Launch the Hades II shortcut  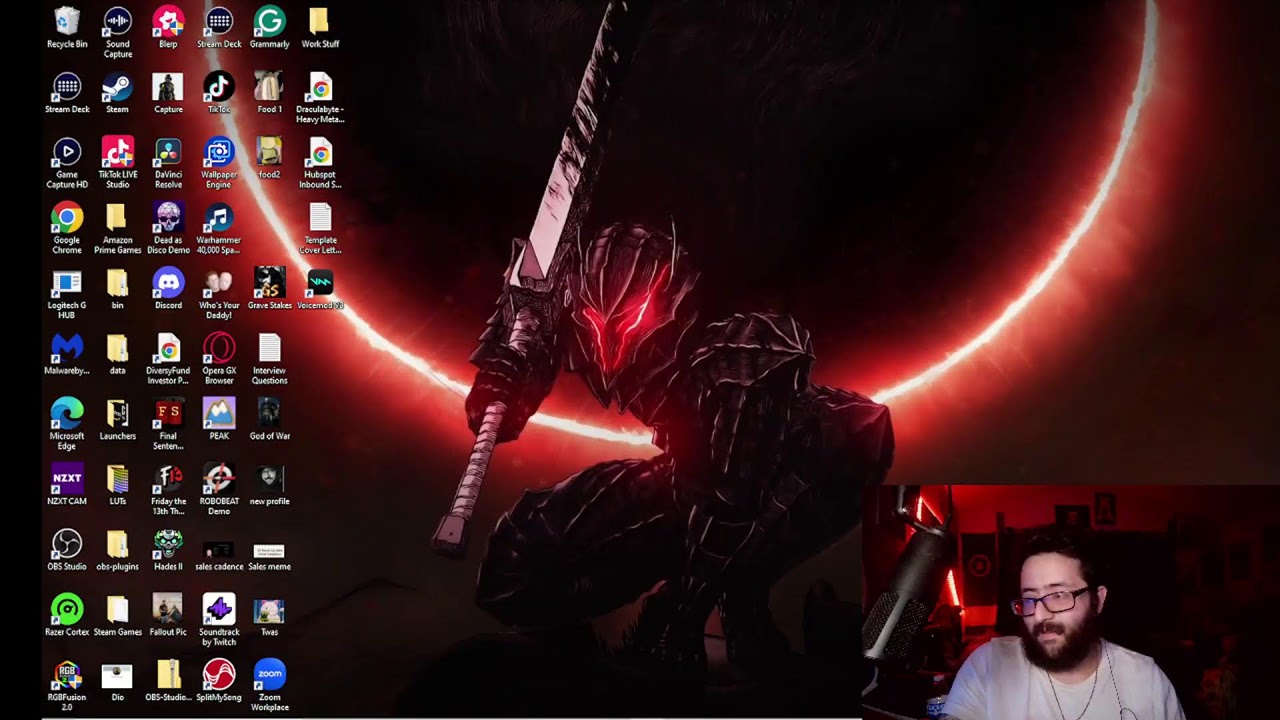click(x=168, y=550)
